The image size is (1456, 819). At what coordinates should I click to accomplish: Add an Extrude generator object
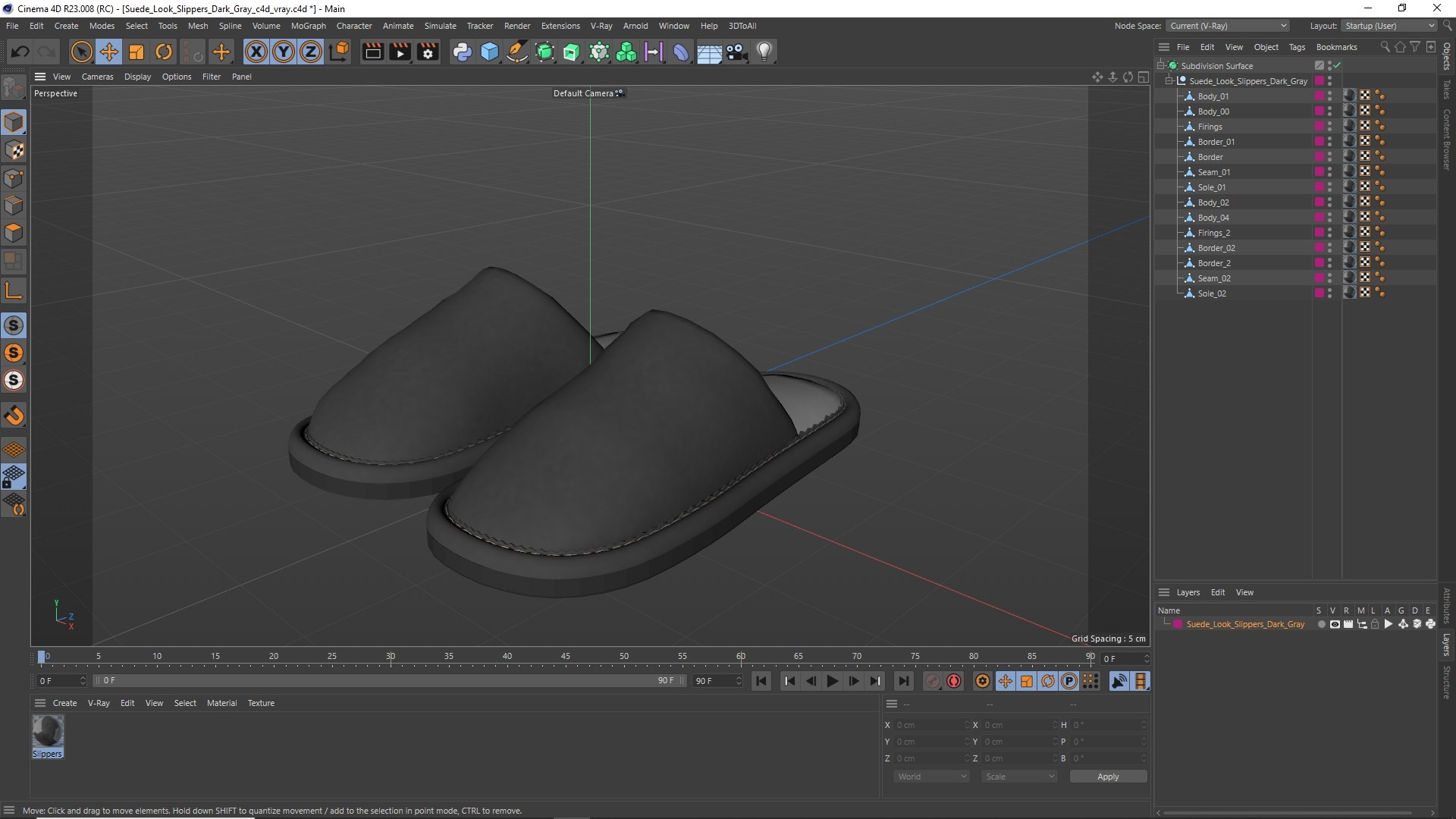click(572, 52)
